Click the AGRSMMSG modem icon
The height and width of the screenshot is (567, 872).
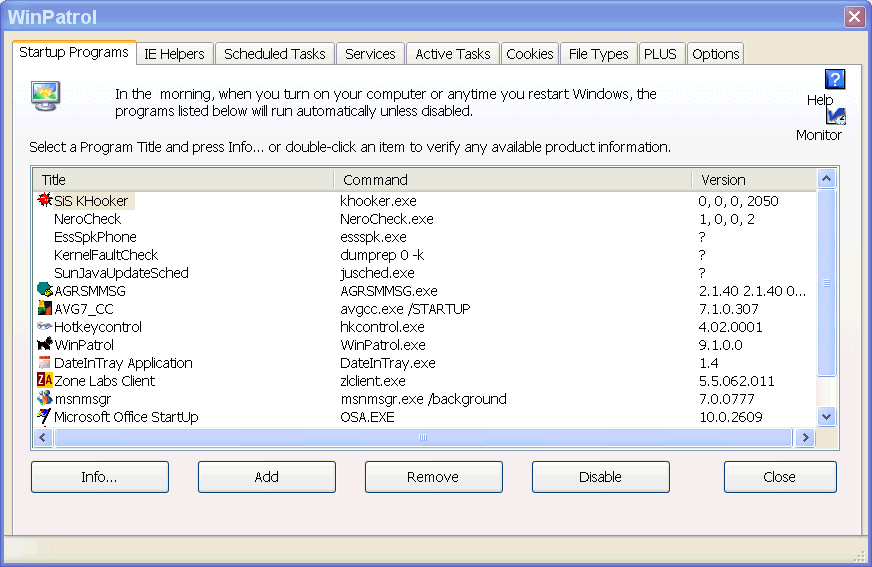point(44,290)
